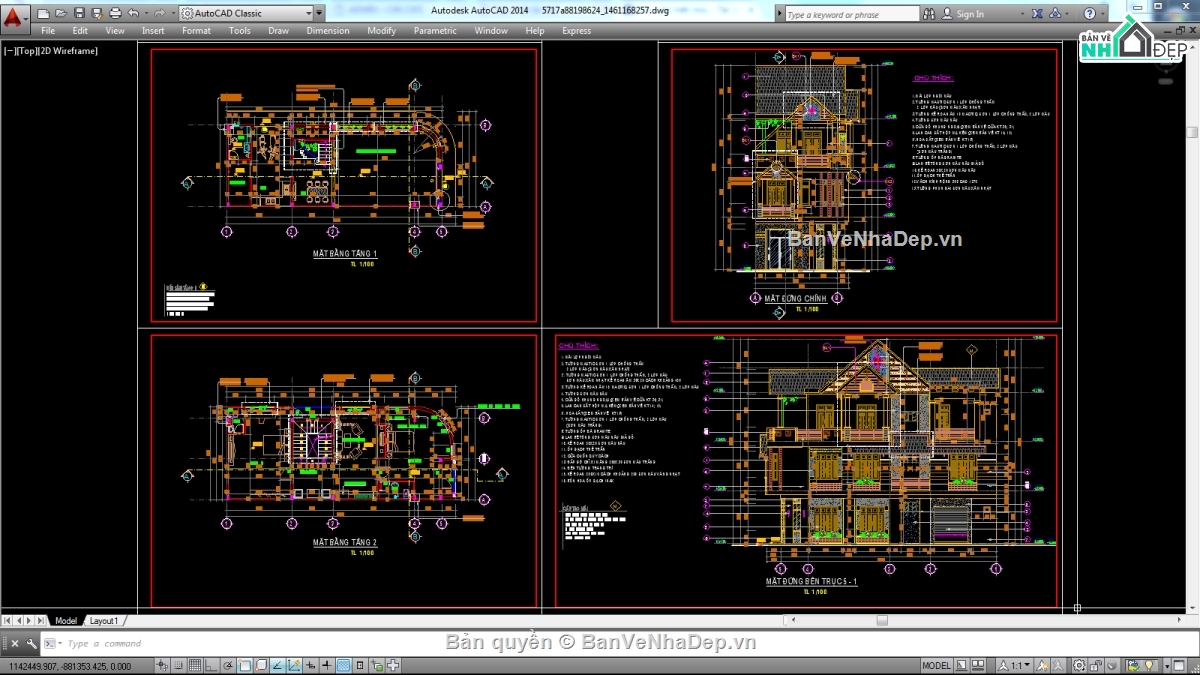Open the Dimension menu
1200x675 pixels.
(327, 31)
